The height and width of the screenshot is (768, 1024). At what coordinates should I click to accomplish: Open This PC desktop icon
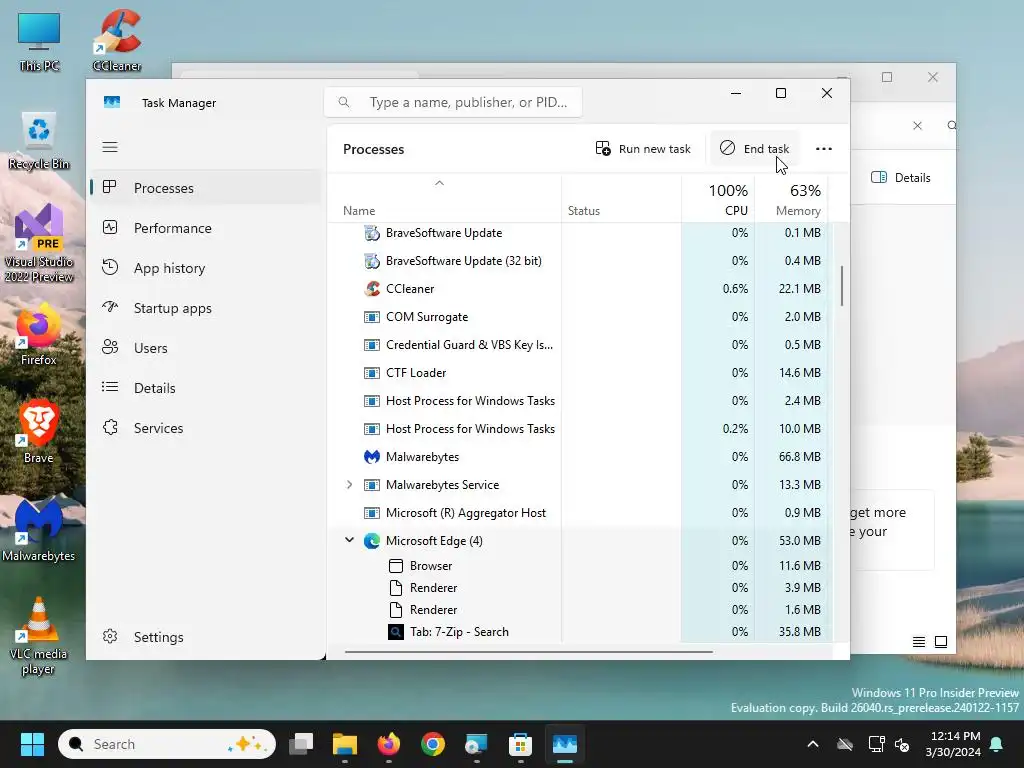39,42
